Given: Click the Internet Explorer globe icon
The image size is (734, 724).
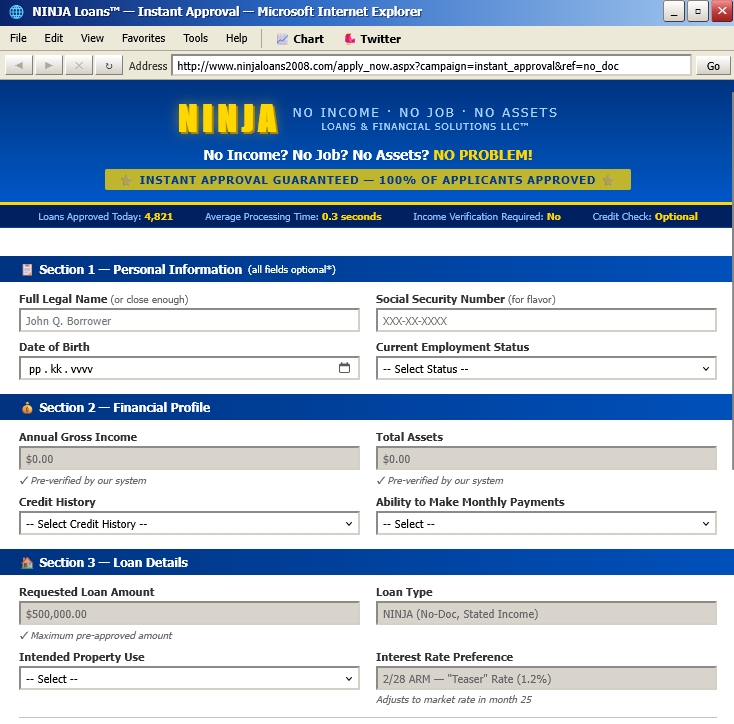Looking at the screenshot, I should (x=16, y=12).
